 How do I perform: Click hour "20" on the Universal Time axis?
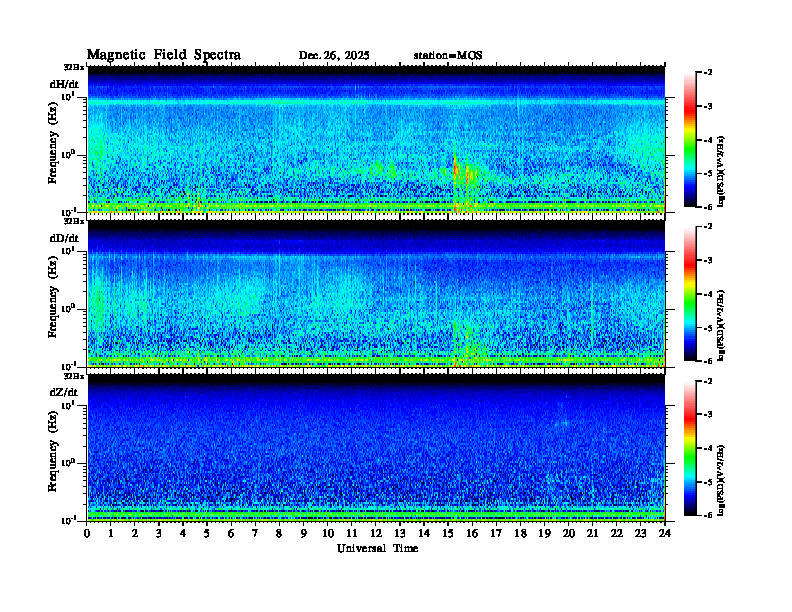point(569,534)
